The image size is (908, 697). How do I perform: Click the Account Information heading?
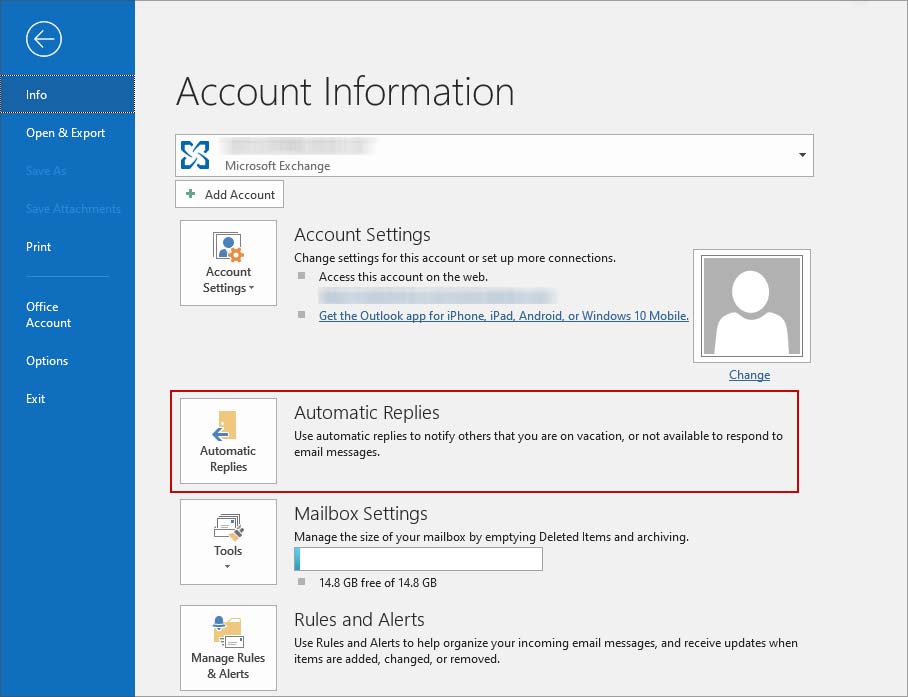345,91
